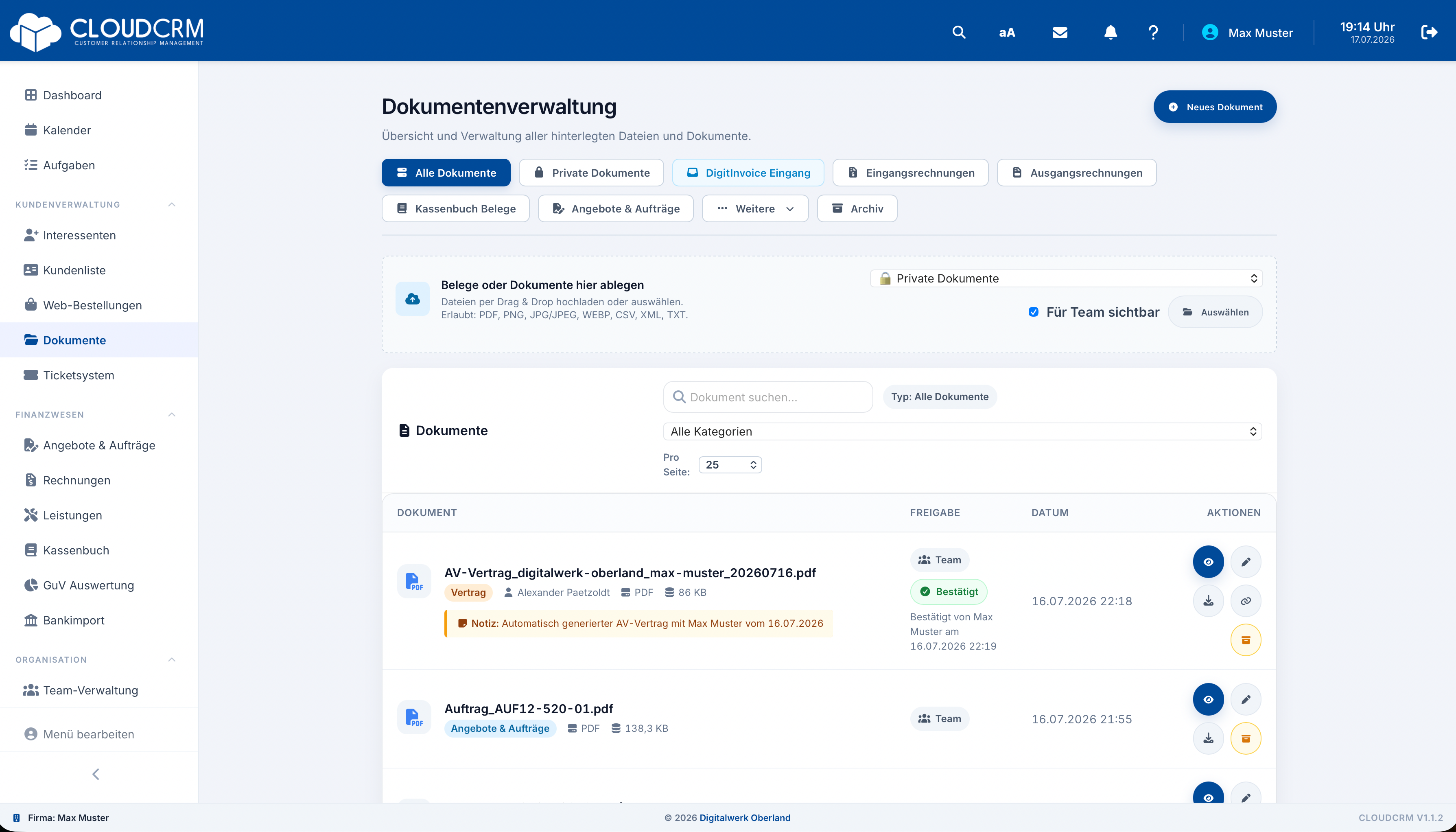This screenshot has height=832, width=1456.
Task: Open the Alle Kategorien dropdown
Action: point(962,431)
